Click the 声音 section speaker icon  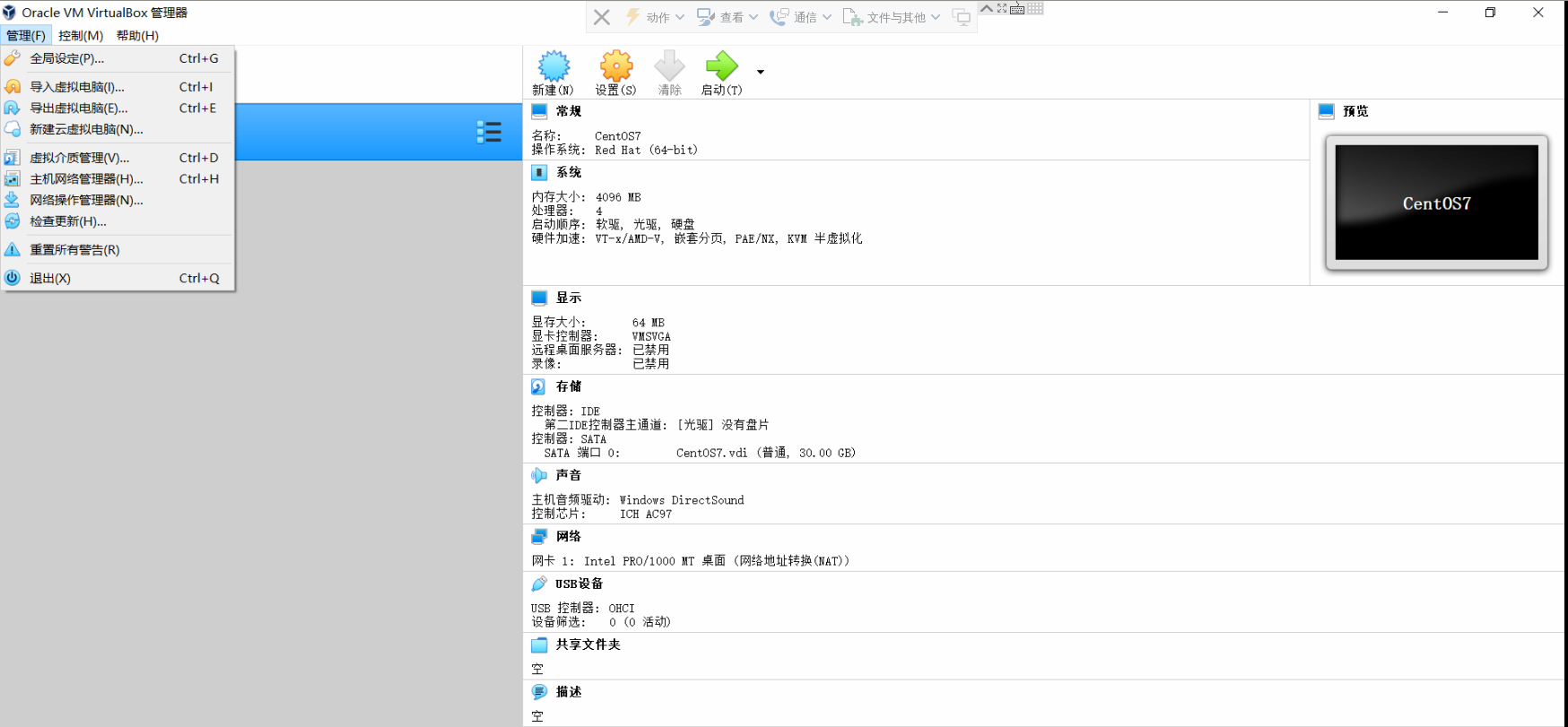tap(538, 475)
